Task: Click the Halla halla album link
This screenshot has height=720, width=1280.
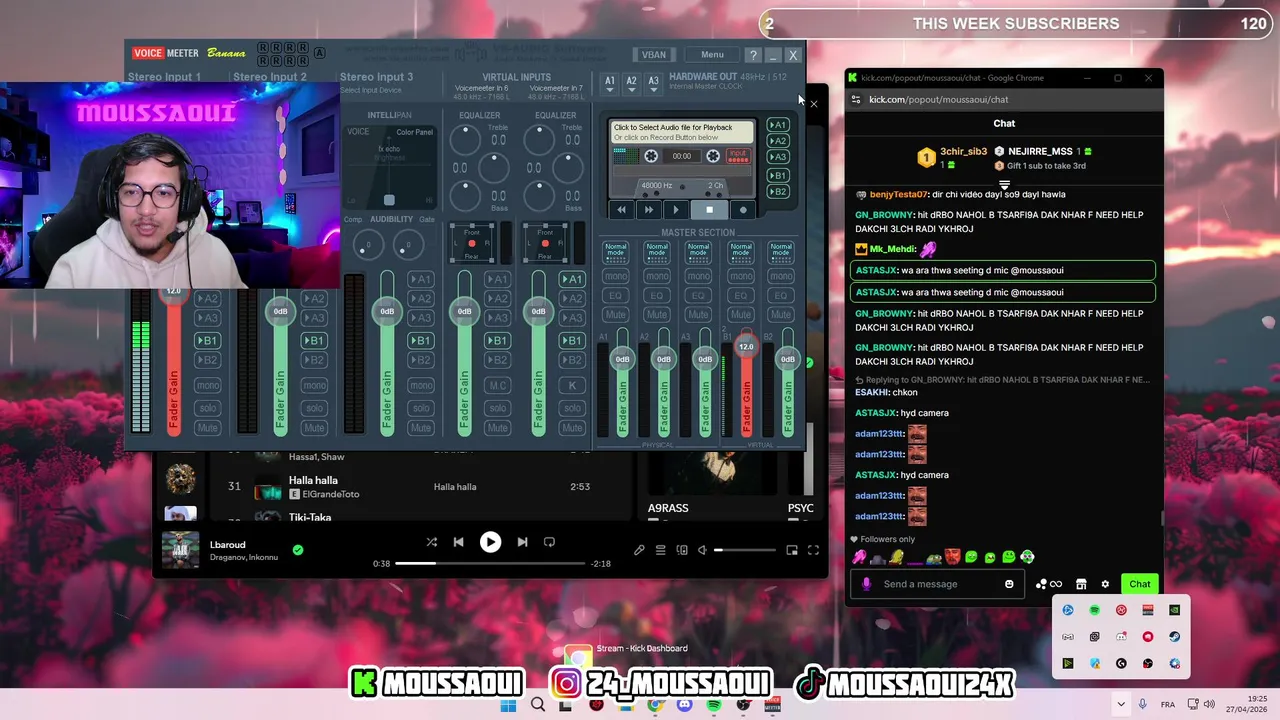Action: 455,487
